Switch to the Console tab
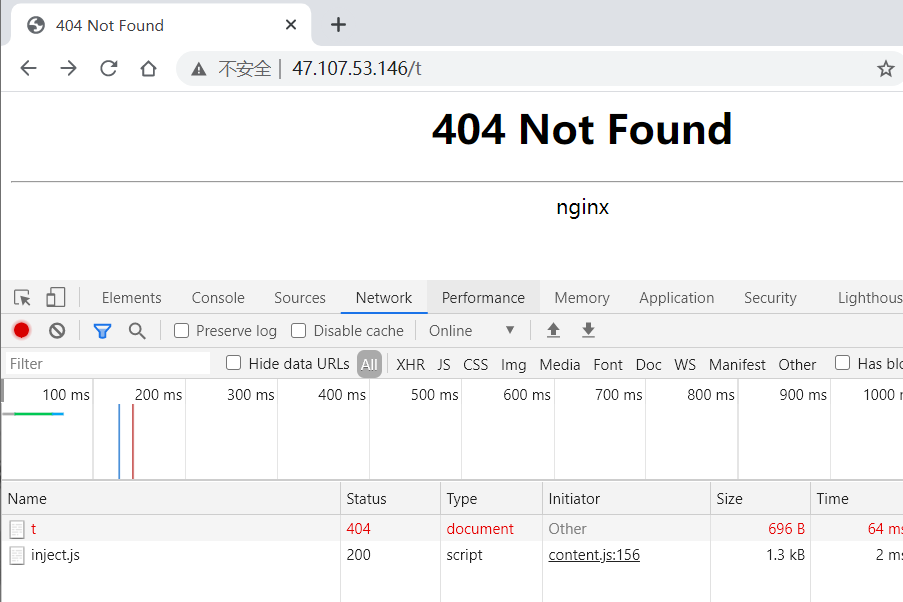903x602 pixels. click(x=218, y=298)
